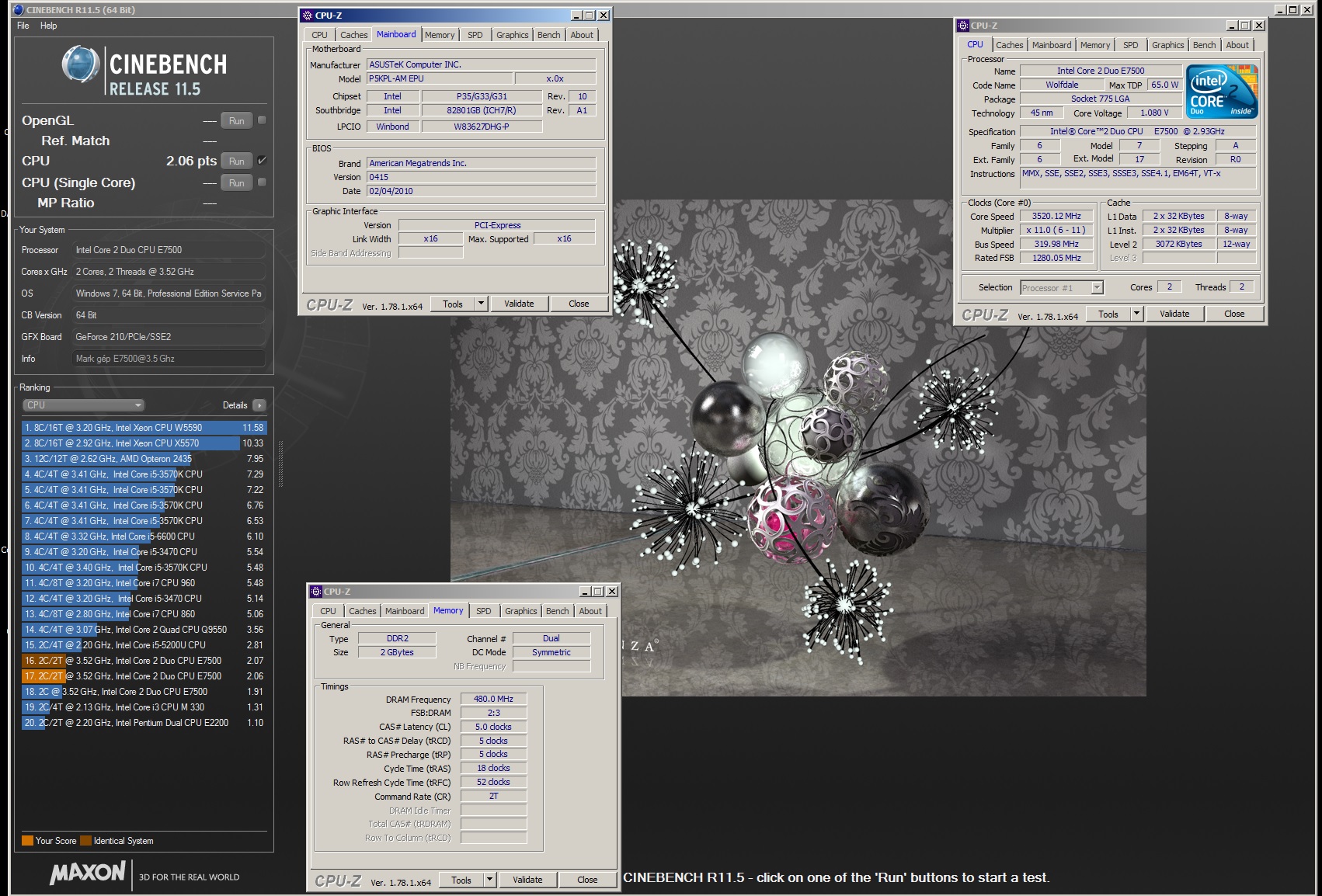Click the CPU-Z processor window title icon

click(963, 26)
